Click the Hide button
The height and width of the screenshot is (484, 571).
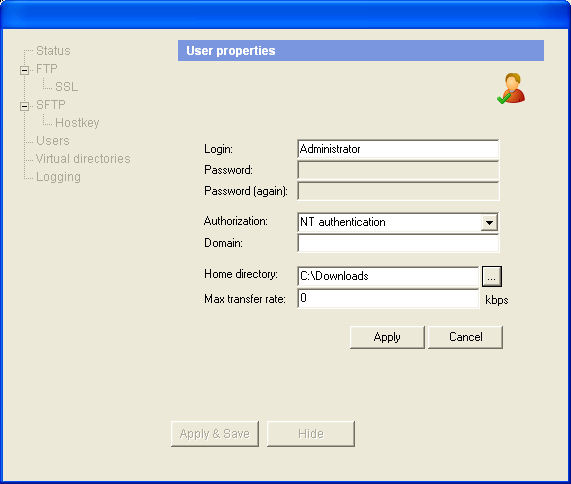pyautogui.click(x=311, y=434)
